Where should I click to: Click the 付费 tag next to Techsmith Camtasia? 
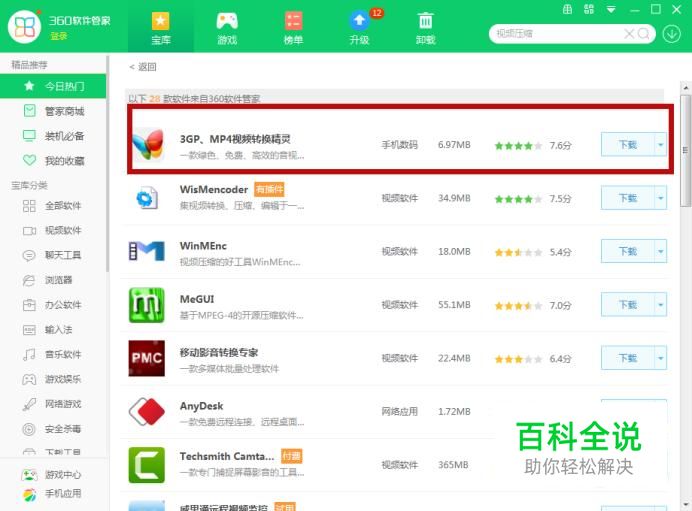click(291, 456)
